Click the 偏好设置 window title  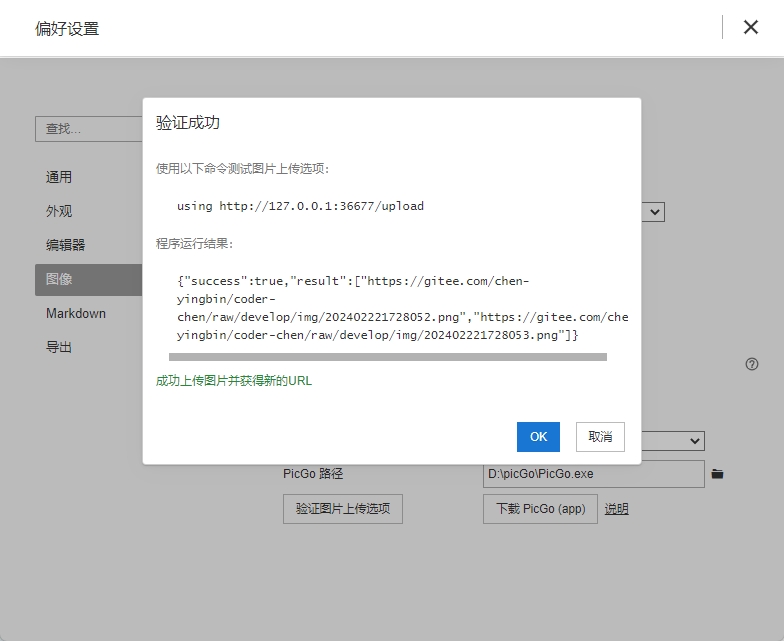click(x=67, y=28)
